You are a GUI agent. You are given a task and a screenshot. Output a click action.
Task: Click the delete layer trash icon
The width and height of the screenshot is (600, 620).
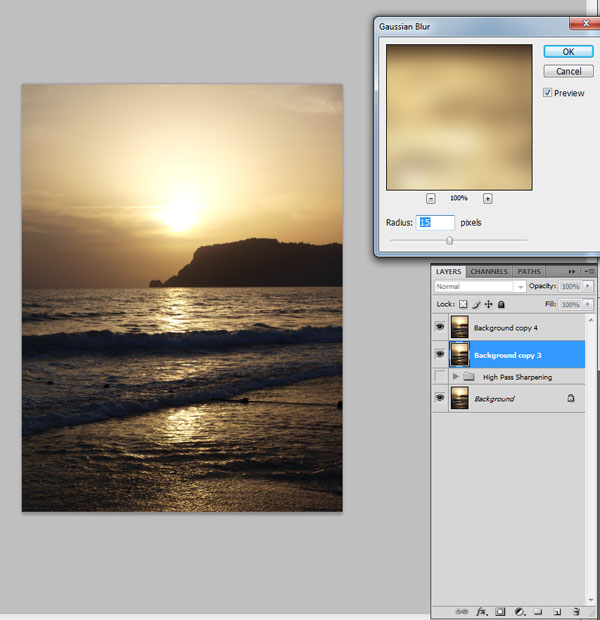[576, 612]
